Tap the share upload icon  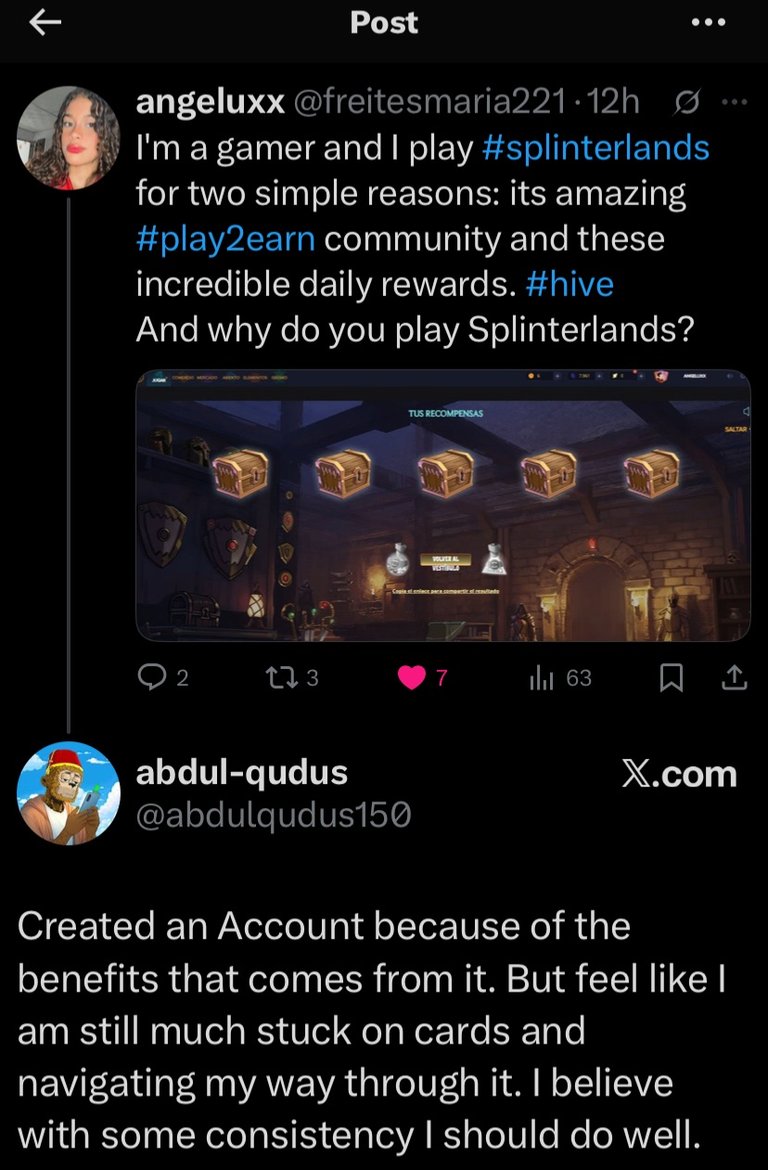pyautogui.click(x=733, y=678)
